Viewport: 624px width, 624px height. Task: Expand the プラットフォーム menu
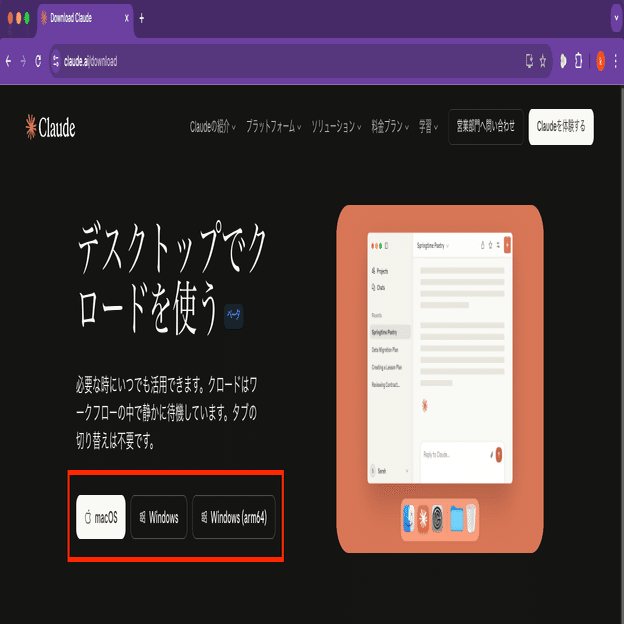(273, 127)
